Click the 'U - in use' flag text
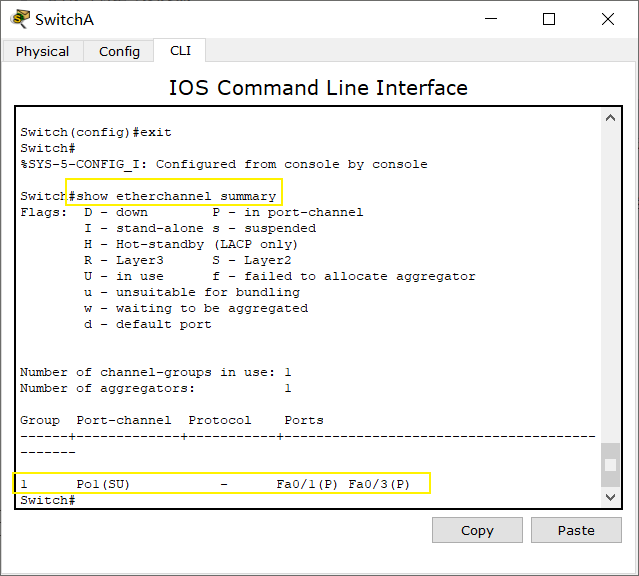The height and width of the screenshot is (576, 639). 124,276
